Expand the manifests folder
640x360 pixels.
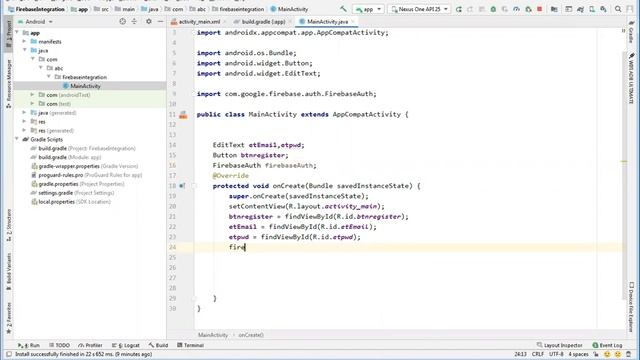(25, 42)
